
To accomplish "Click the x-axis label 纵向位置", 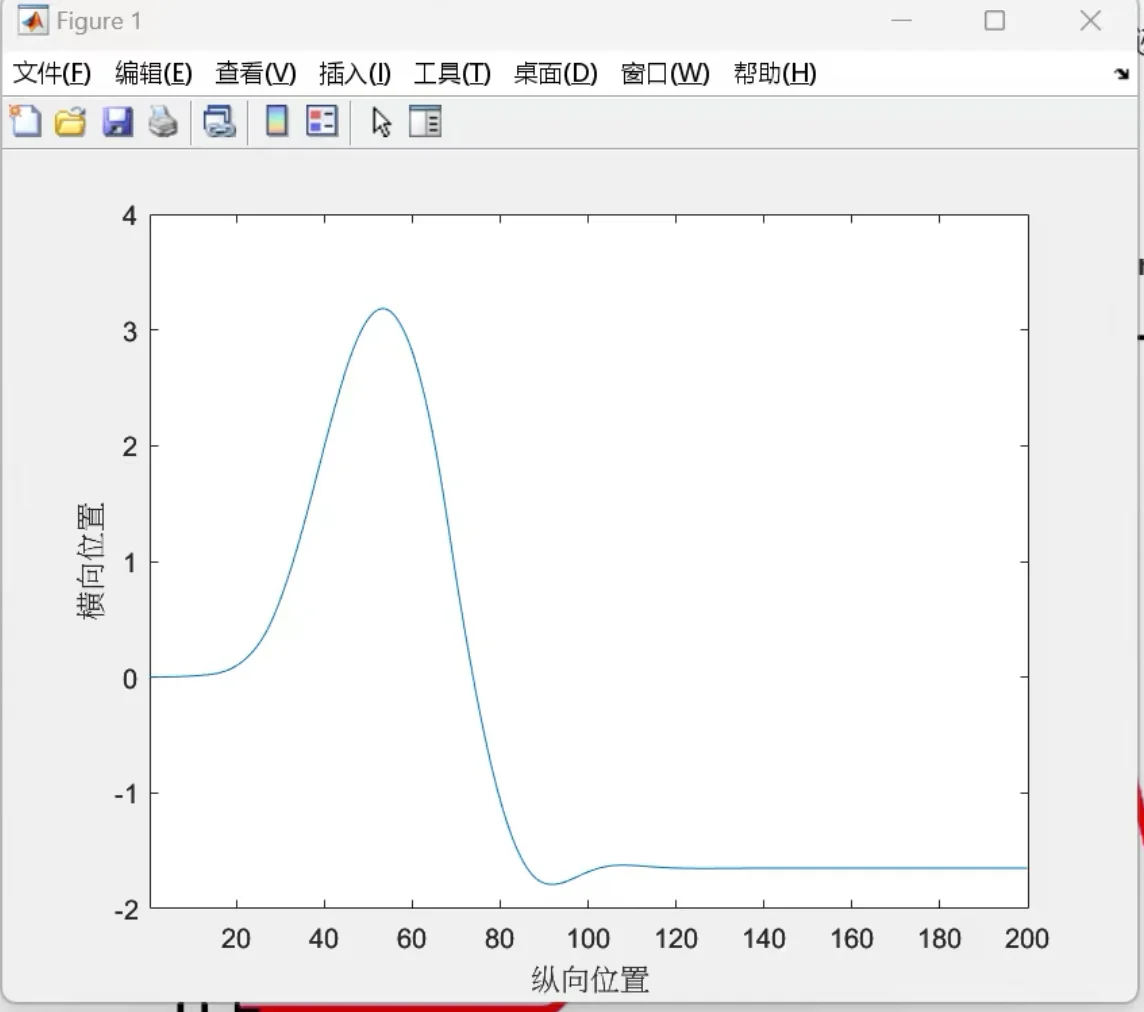I will (x=590, y=979).
